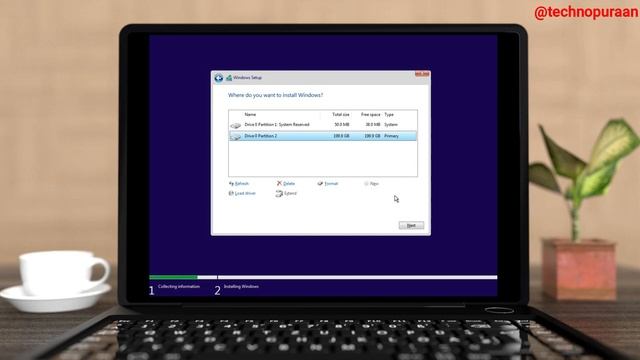
Task: Click the Primary type cell of Partition 2
Action: (392, 136)
